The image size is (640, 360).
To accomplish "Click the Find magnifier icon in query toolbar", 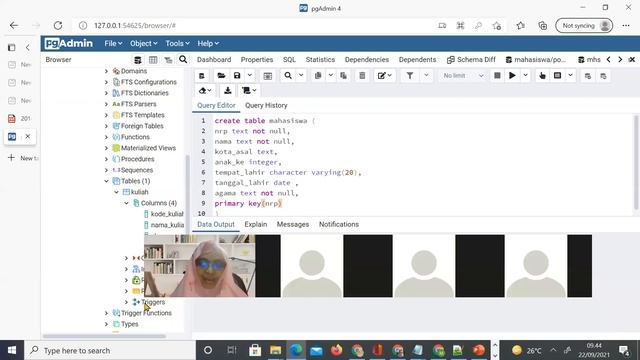I will point(288,76).
